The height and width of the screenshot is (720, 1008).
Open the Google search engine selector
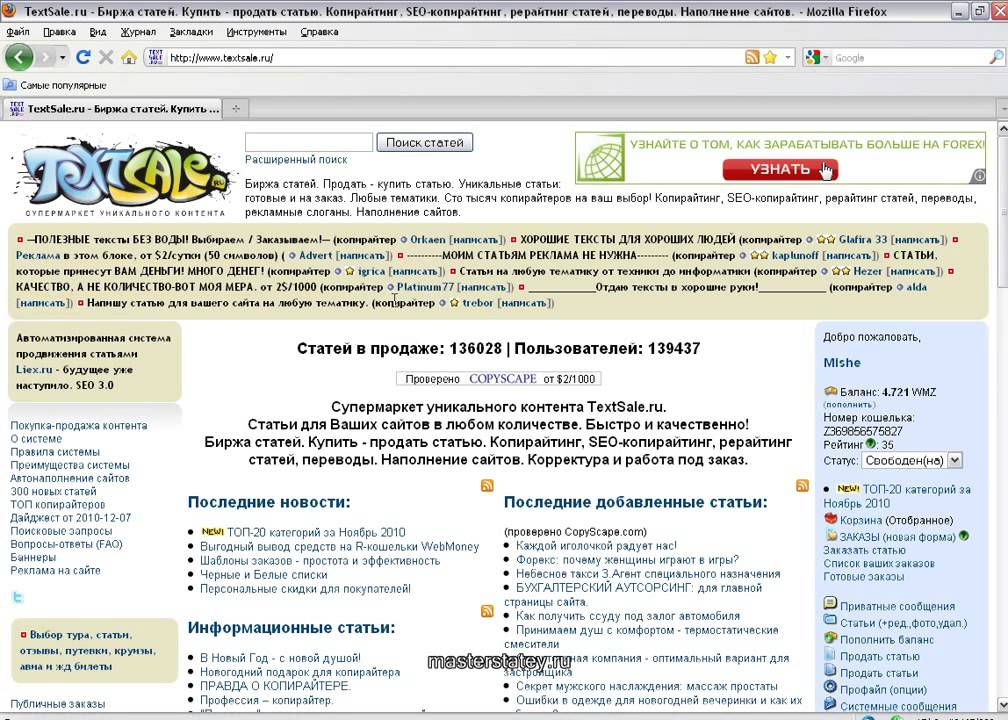(x=816, y=57)
